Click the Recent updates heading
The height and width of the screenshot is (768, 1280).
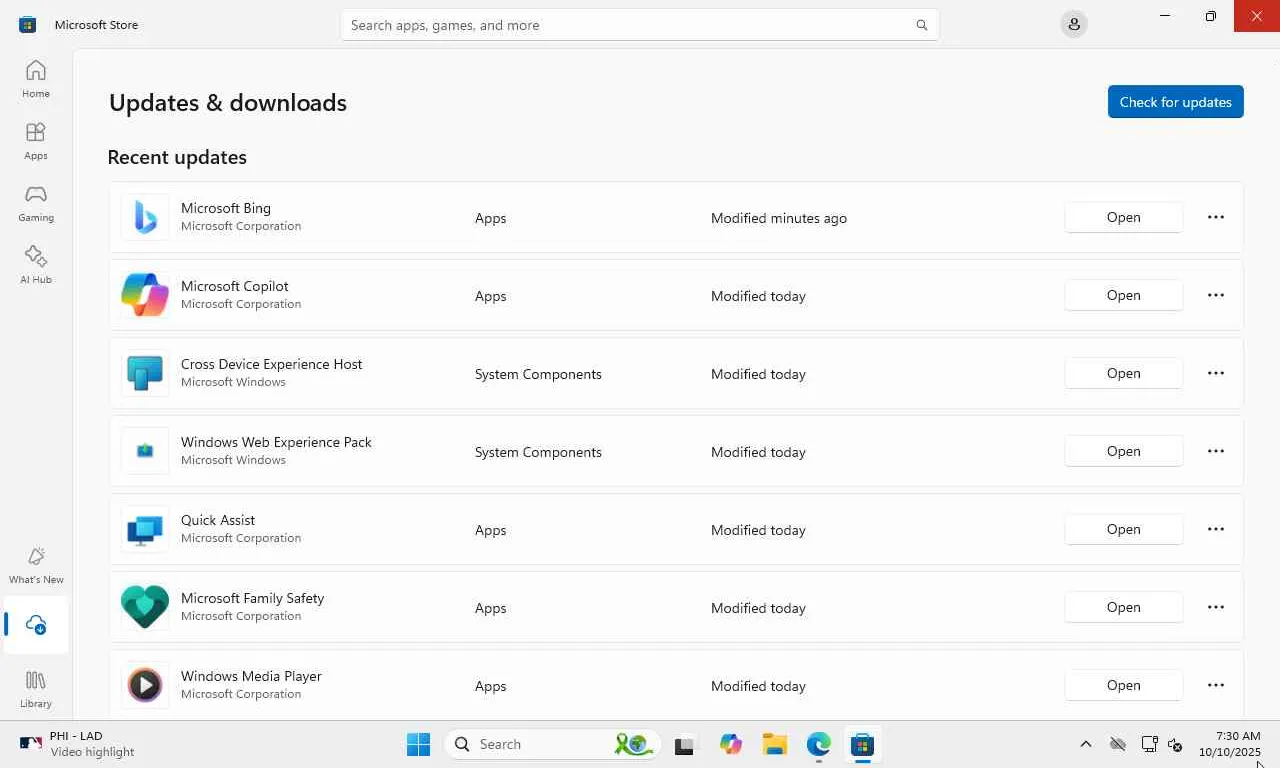click(x=177, y=157)
